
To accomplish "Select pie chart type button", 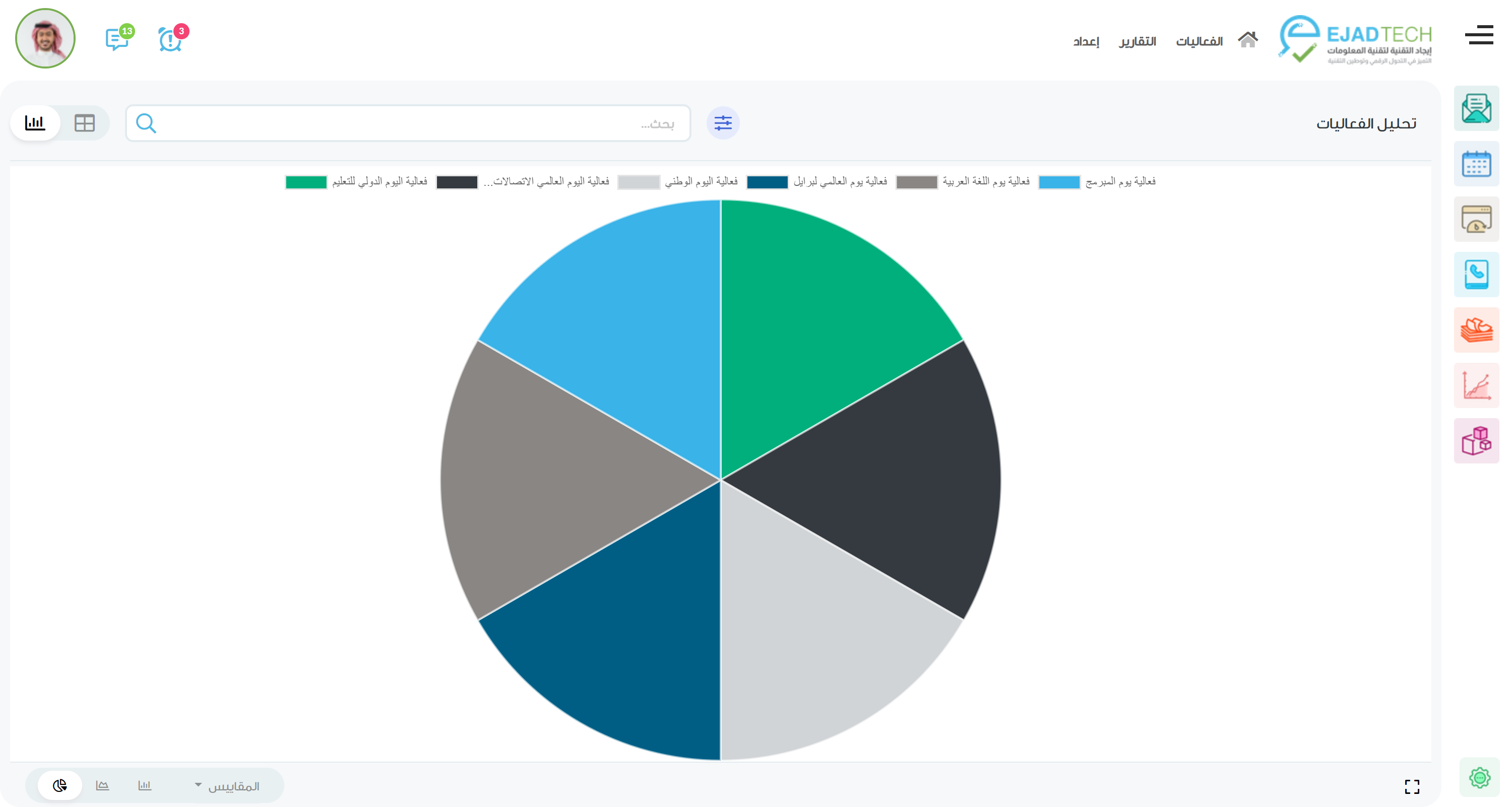I will (x=60, y=785).
